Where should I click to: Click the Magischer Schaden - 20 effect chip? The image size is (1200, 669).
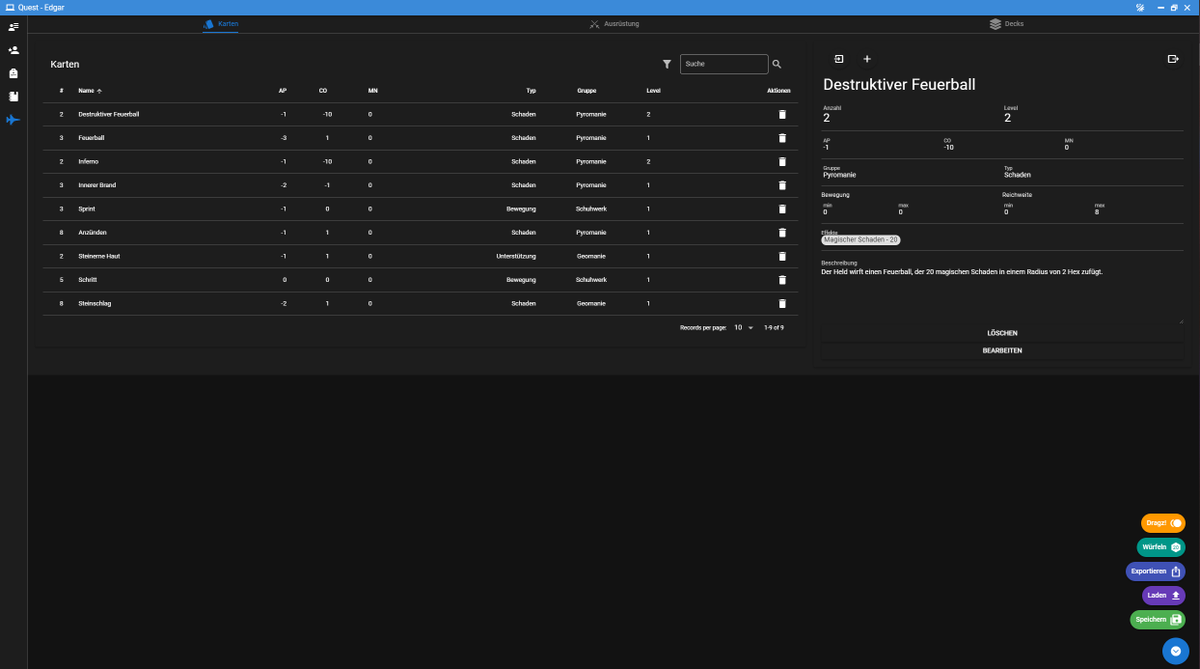click(861, 240)
